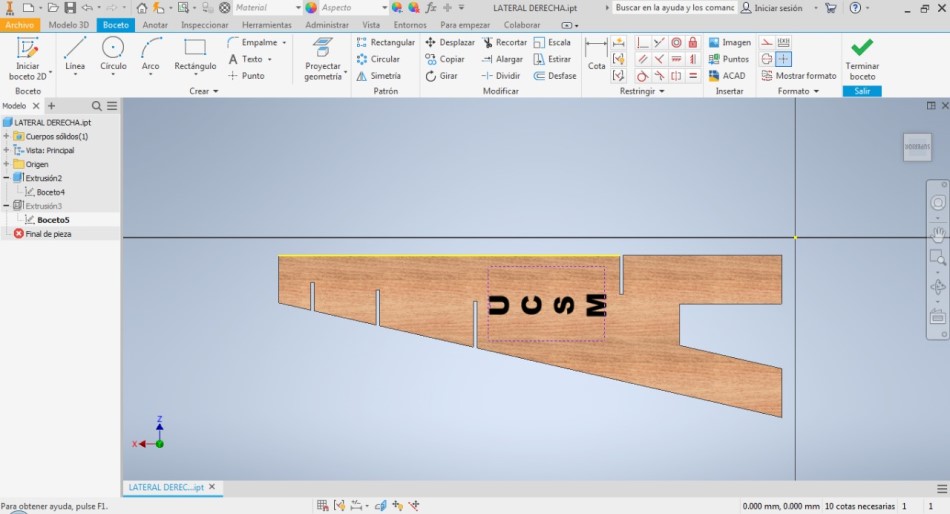Select the Arco tool
This screenshot has width=950, height=514.
(150, 55)
